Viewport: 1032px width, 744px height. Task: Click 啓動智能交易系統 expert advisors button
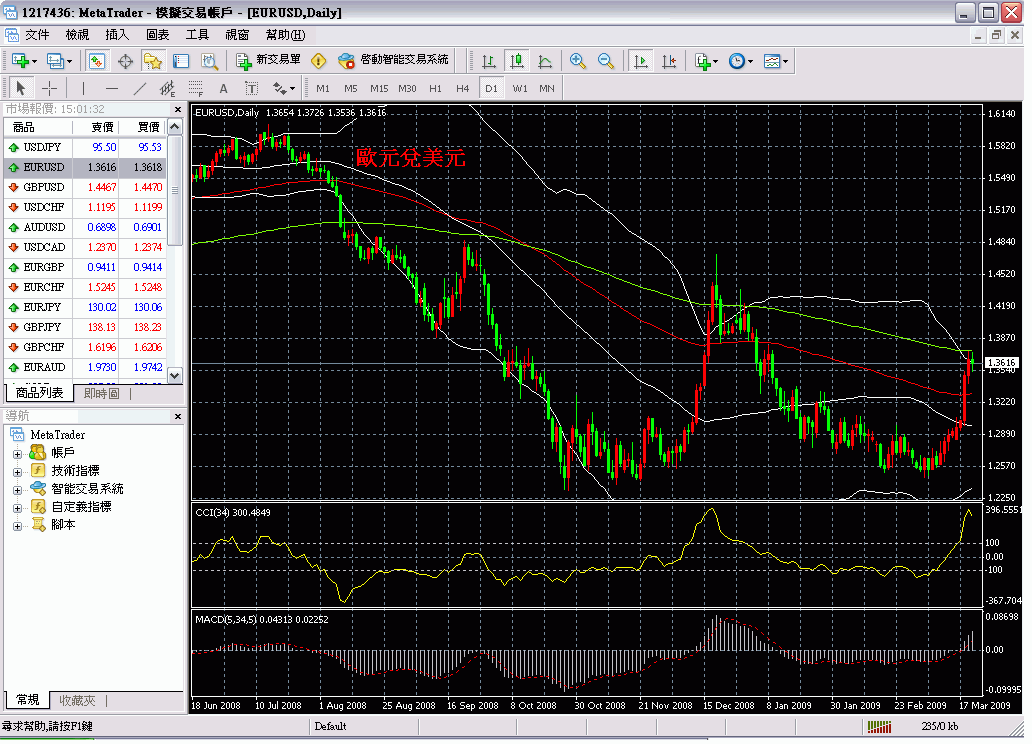[393, 61]
